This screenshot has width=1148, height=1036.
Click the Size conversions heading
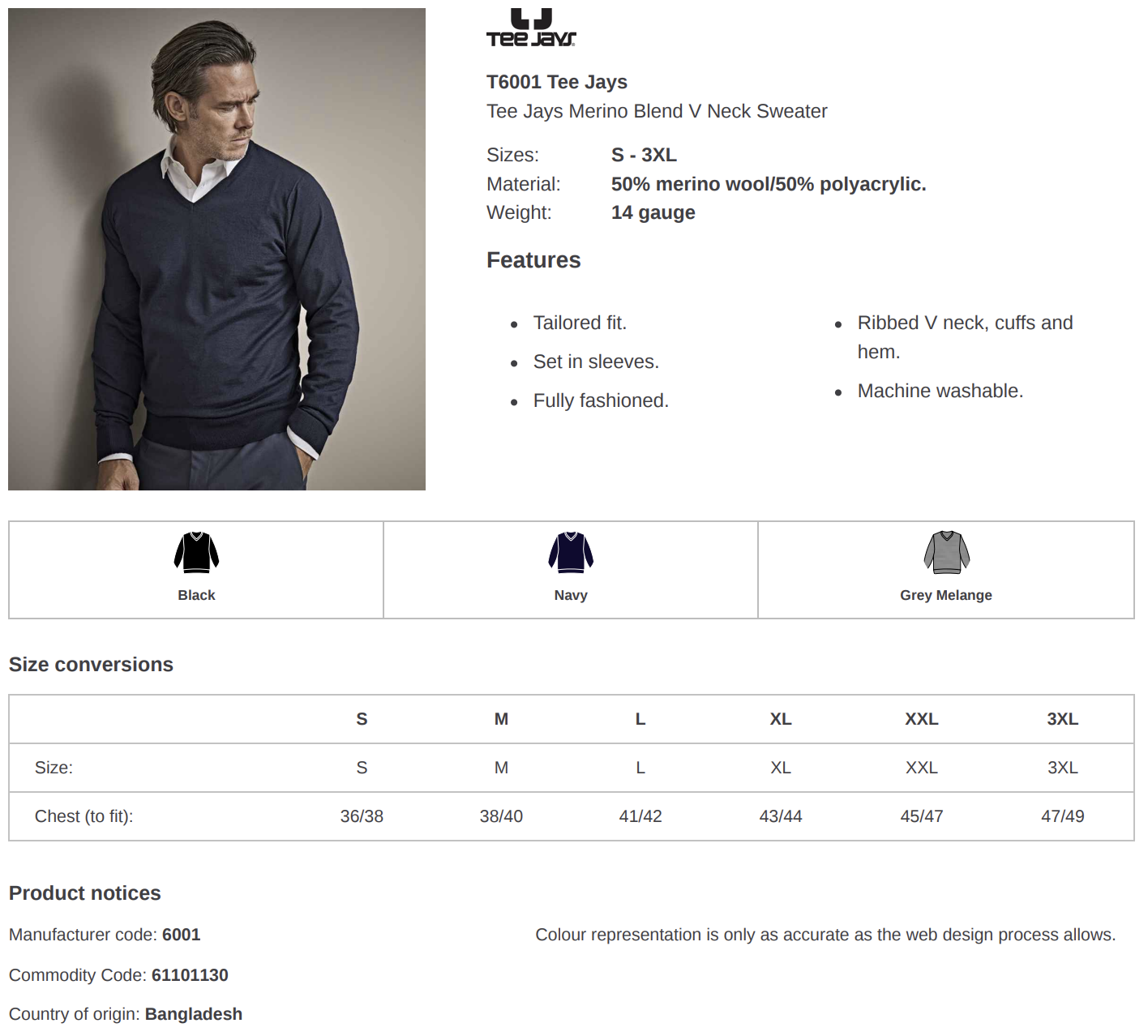coord(91,665)
